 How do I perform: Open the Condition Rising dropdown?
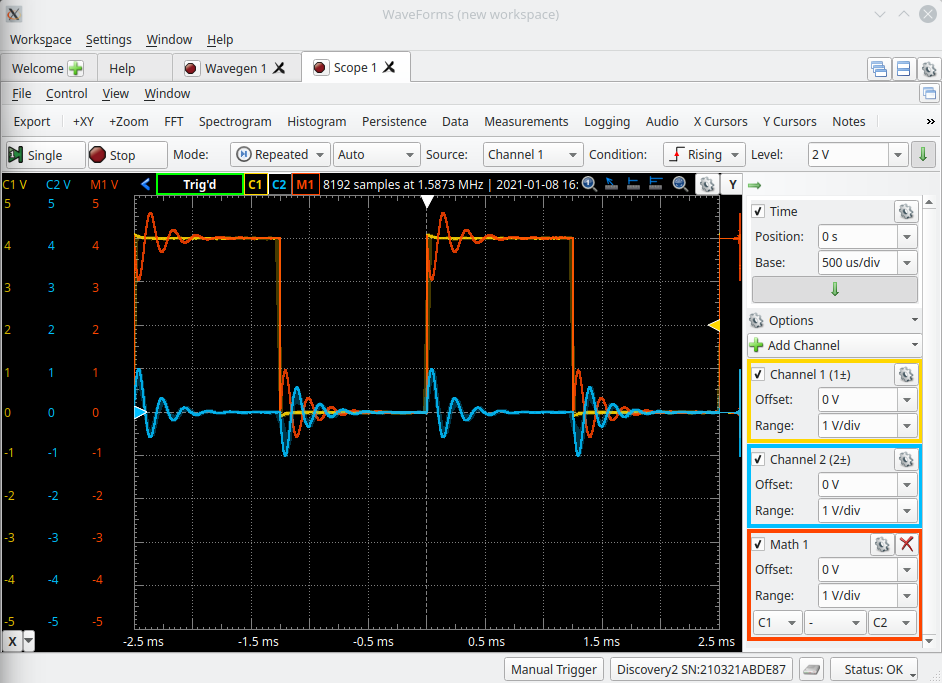[x=704, y=154]
